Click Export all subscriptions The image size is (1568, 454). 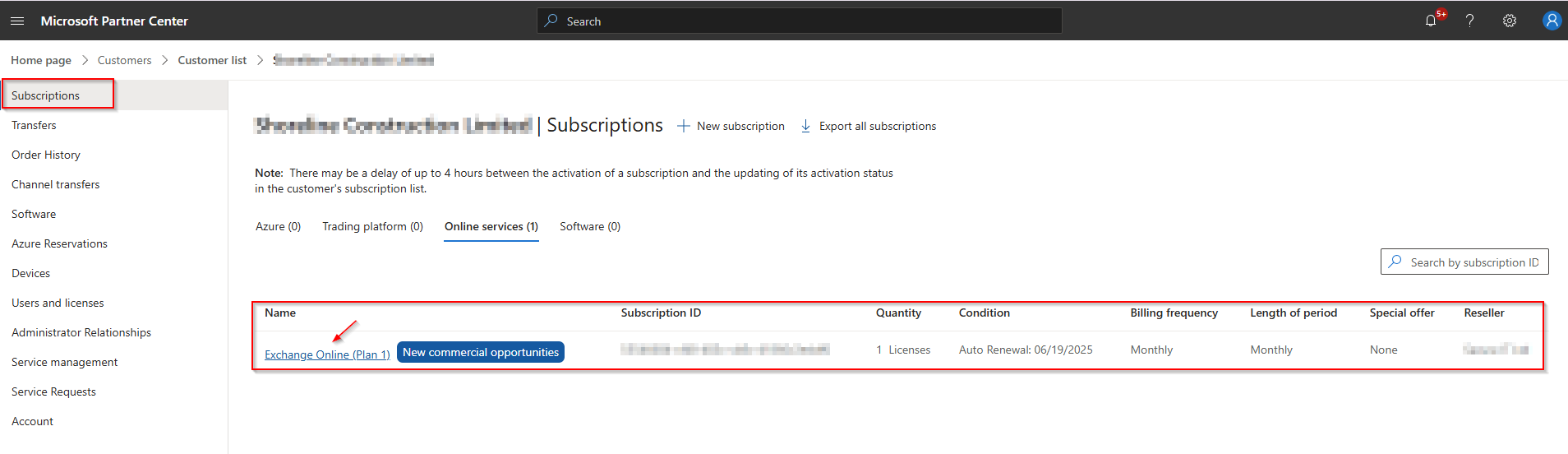[869, 126]
